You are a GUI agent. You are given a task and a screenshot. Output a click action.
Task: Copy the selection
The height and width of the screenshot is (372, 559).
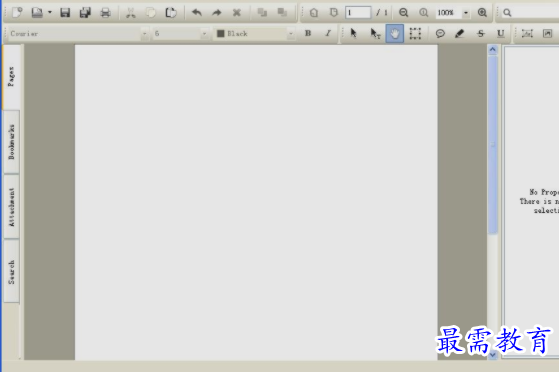[x=151, y=13]
